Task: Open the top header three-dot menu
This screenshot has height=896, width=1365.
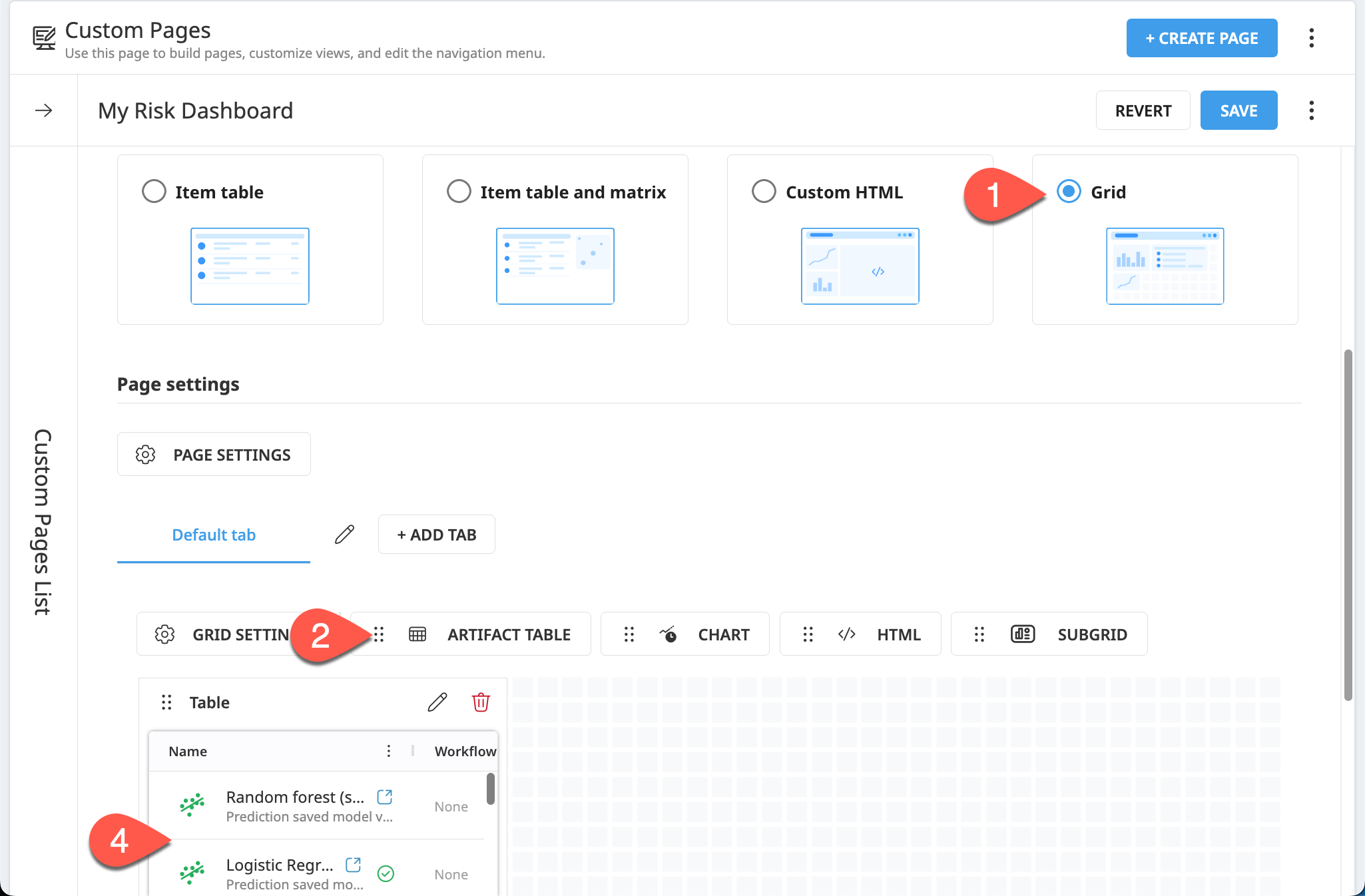Action: pyautogui.click(x=1311, y=38)
